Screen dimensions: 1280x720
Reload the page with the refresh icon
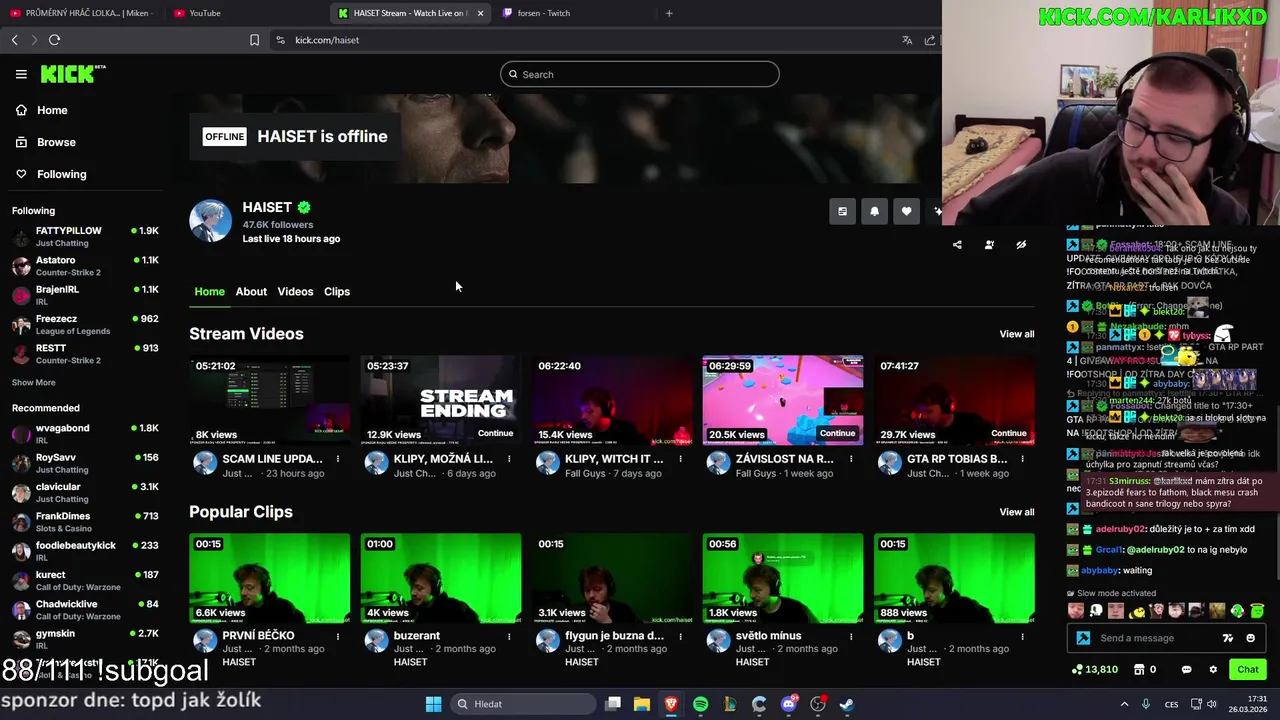click(55, 40)
